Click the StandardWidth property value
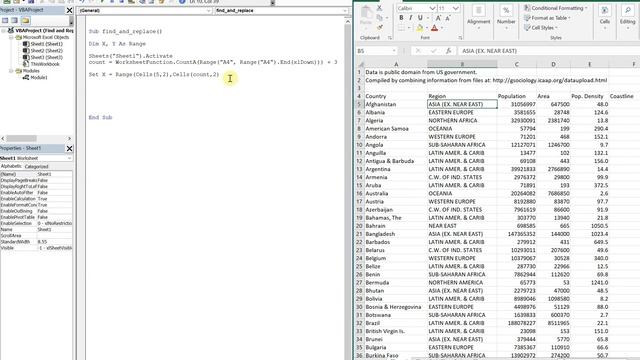Viewport: 640px width, 360px height. [x=55, y=242]
